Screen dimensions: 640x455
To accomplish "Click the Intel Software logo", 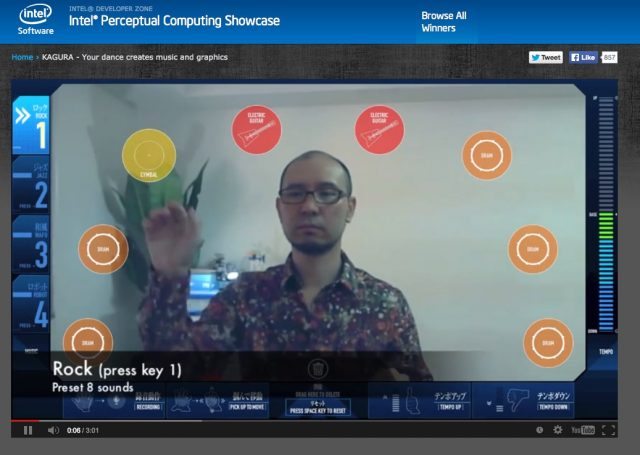I will 35,19.
